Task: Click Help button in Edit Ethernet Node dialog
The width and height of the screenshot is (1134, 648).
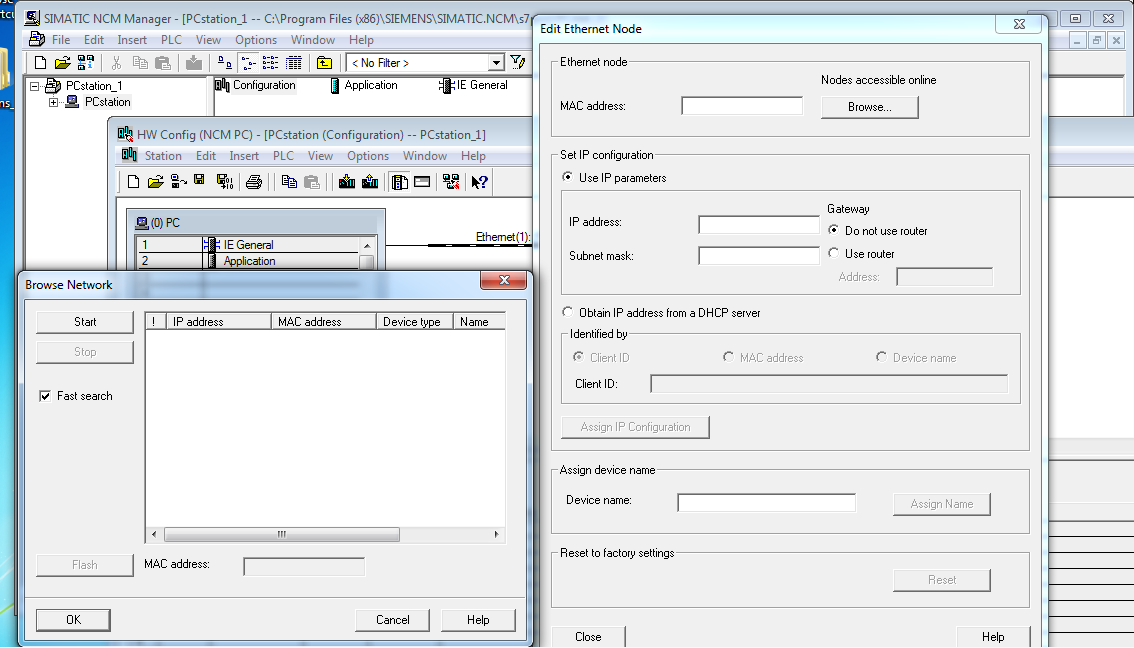Action: coord(993,636)
